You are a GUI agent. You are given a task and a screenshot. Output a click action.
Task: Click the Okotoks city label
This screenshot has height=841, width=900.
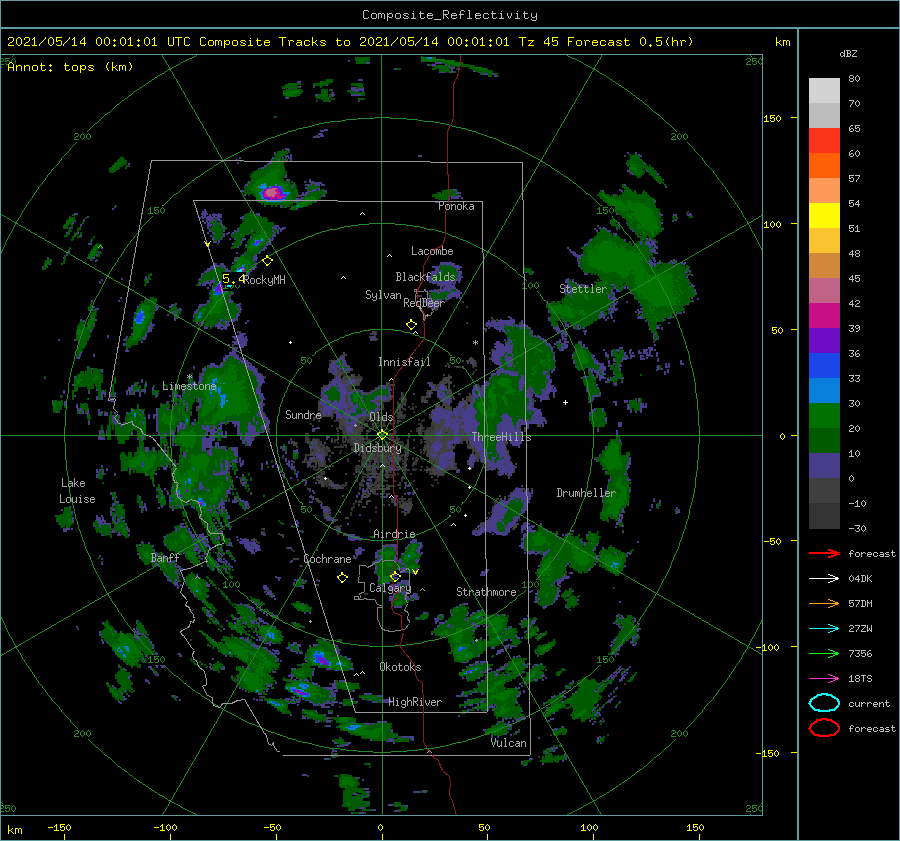click(400, 667)
